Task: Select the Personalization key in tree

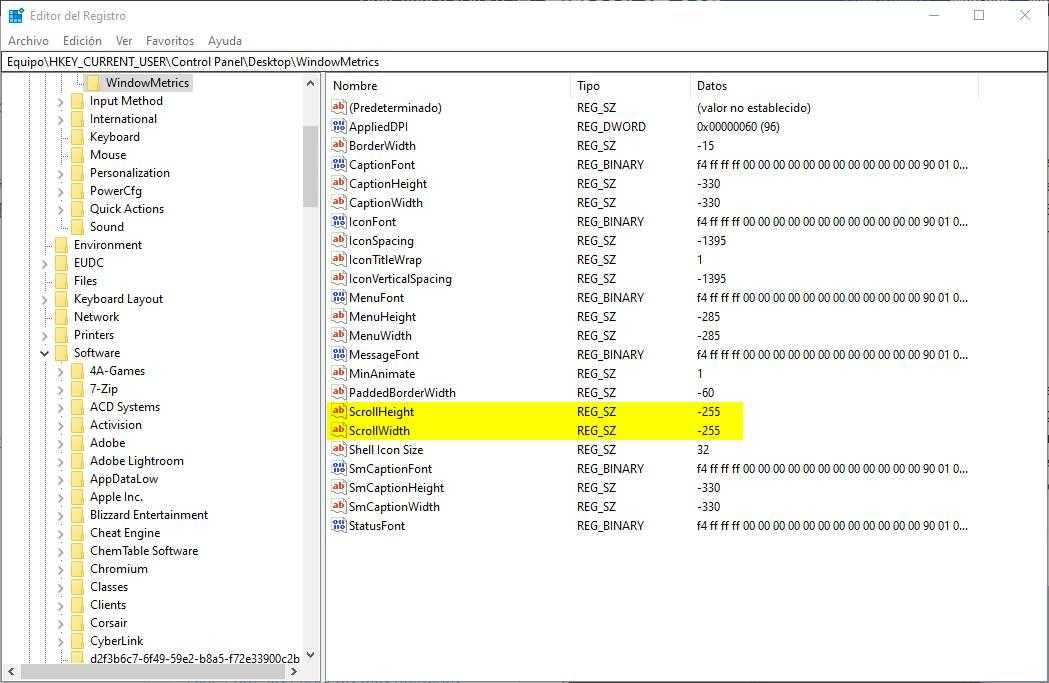Action: click(x=130, y=173)
